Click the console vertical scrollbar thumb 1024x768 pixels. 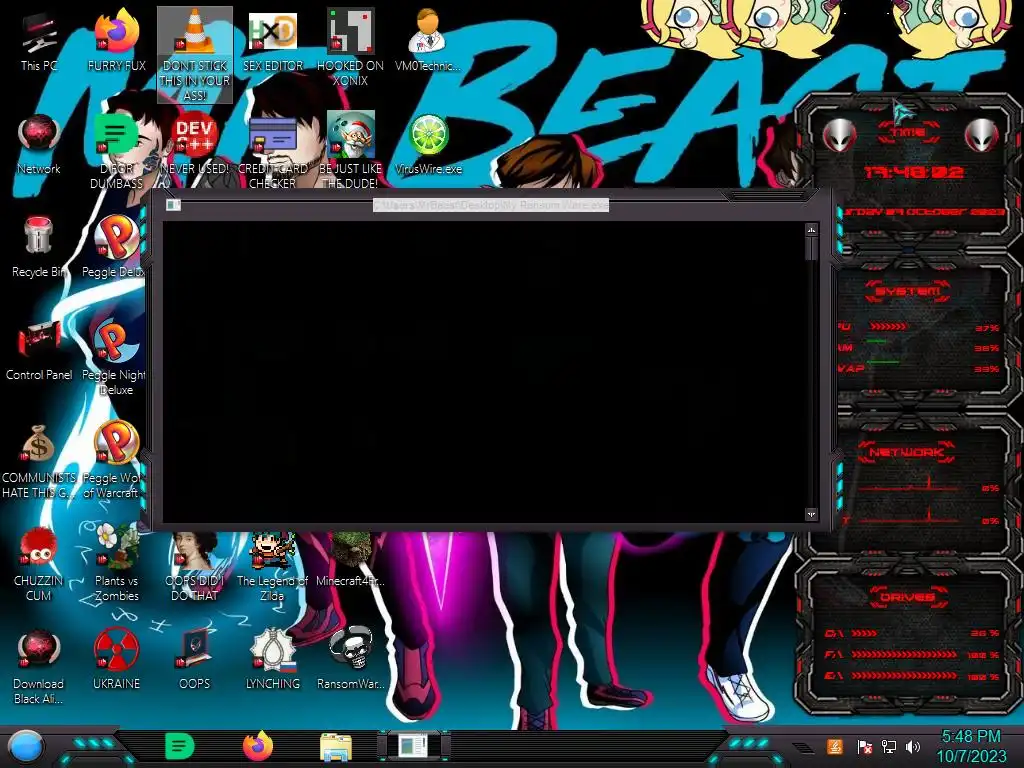pyautogui.click(x=811, y=248)
